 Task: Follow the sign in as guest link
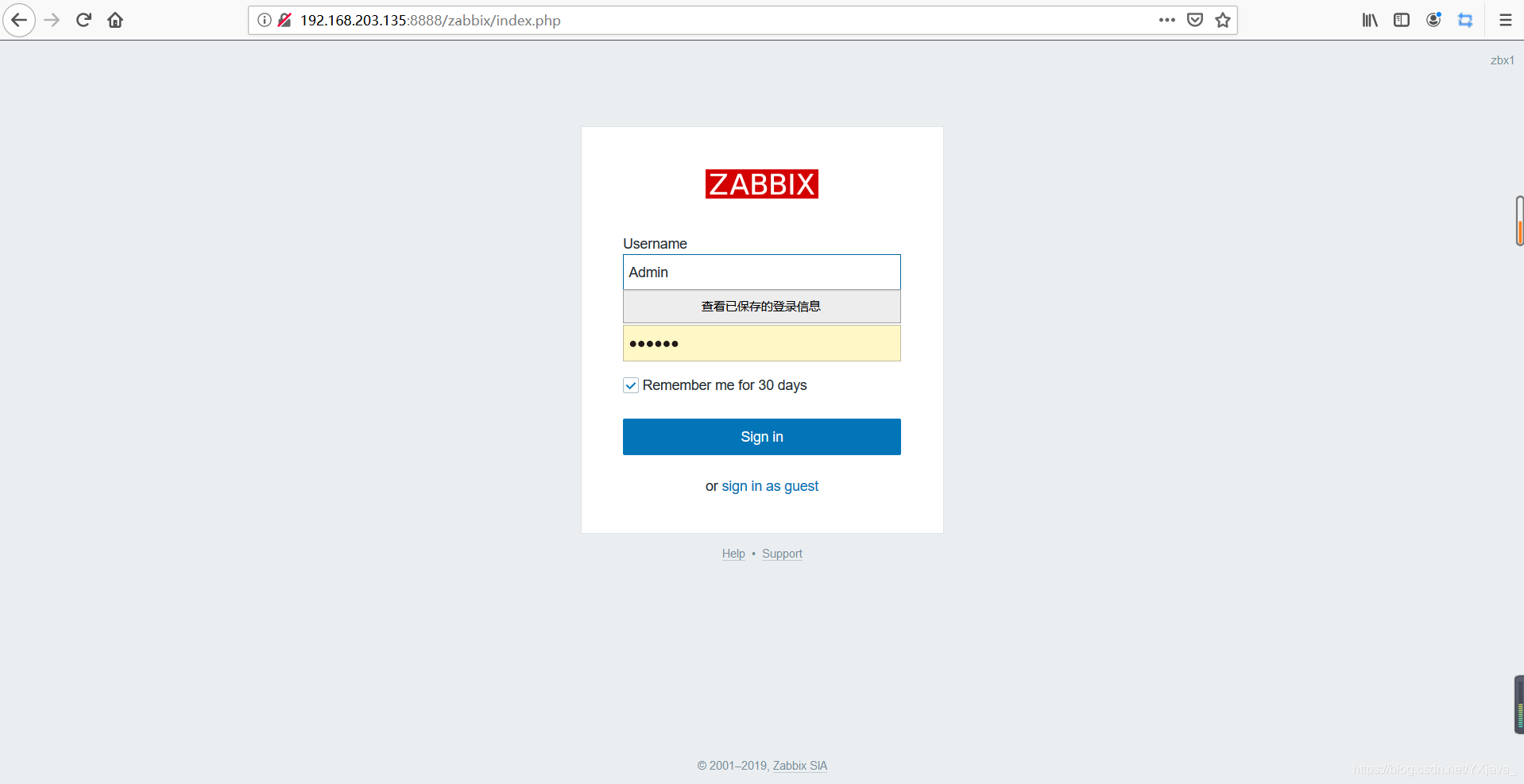point(770,486)
